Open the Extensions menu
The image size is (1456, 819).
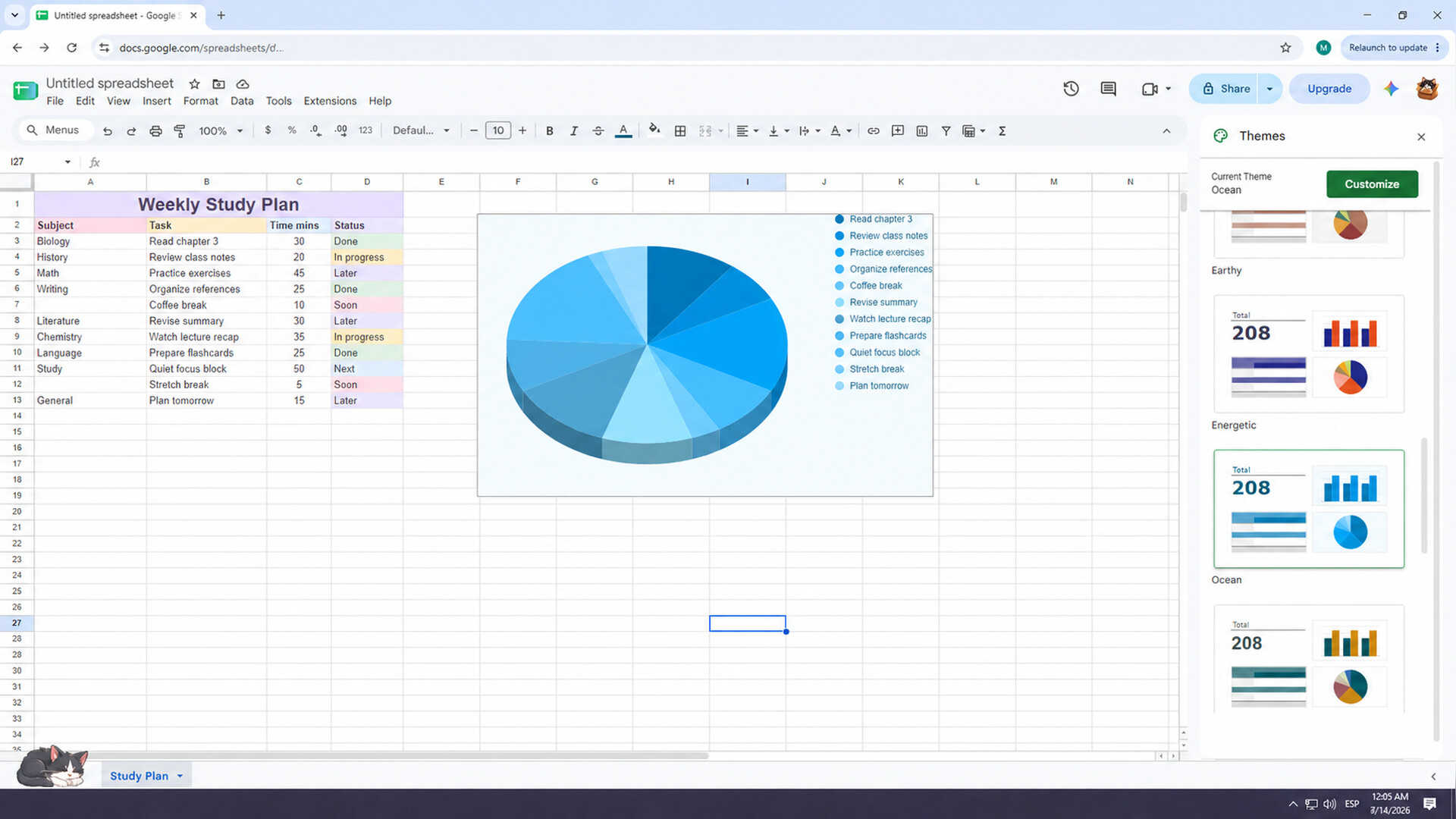pos(330,101)
